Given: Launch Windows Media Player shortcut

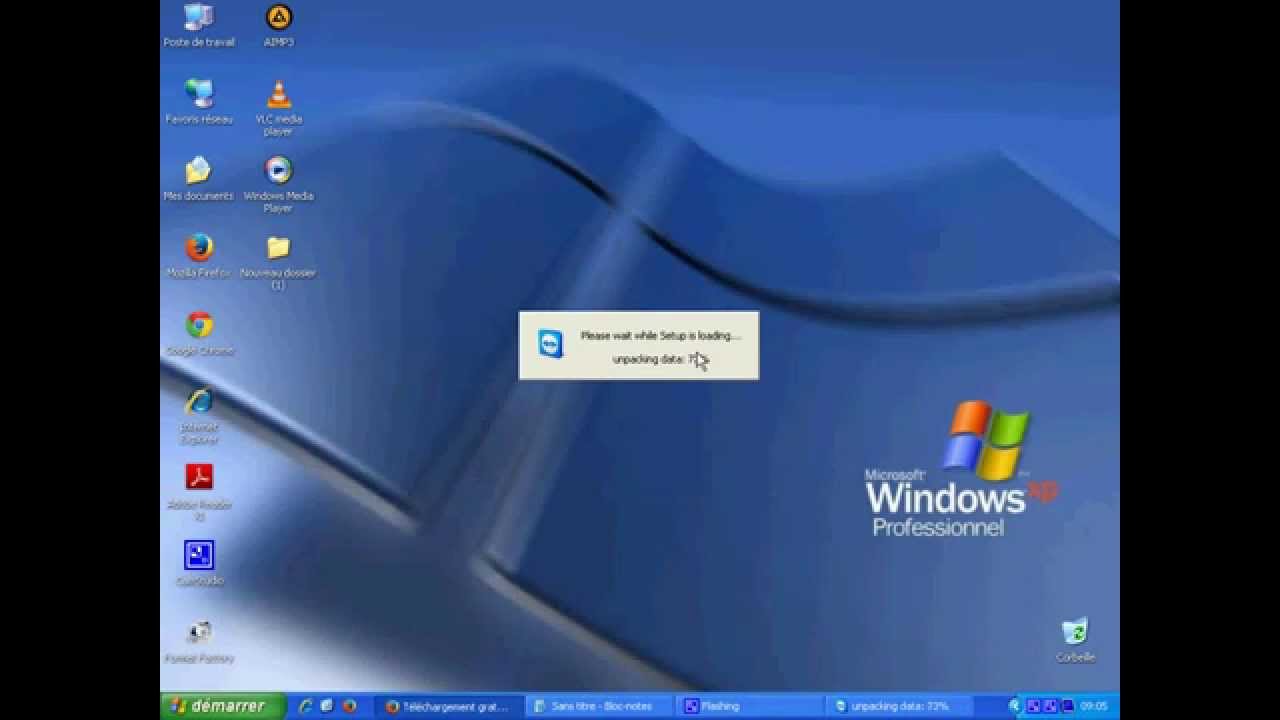Looking at the screenshot, I should click(x=278, y=184).
